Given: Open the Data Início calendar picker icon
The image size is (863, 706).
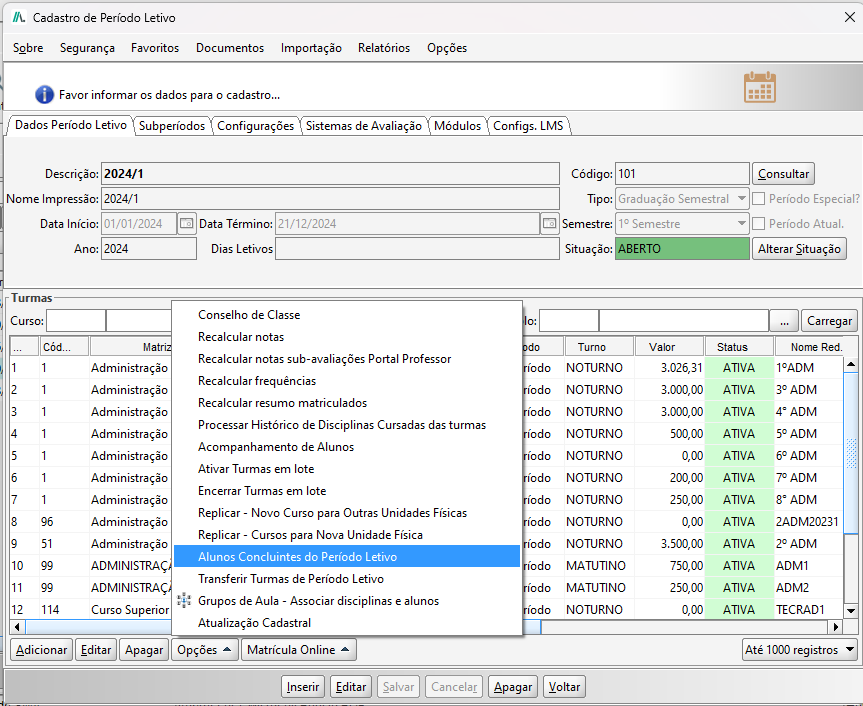Looking at the screenshot, I should 187,223.
